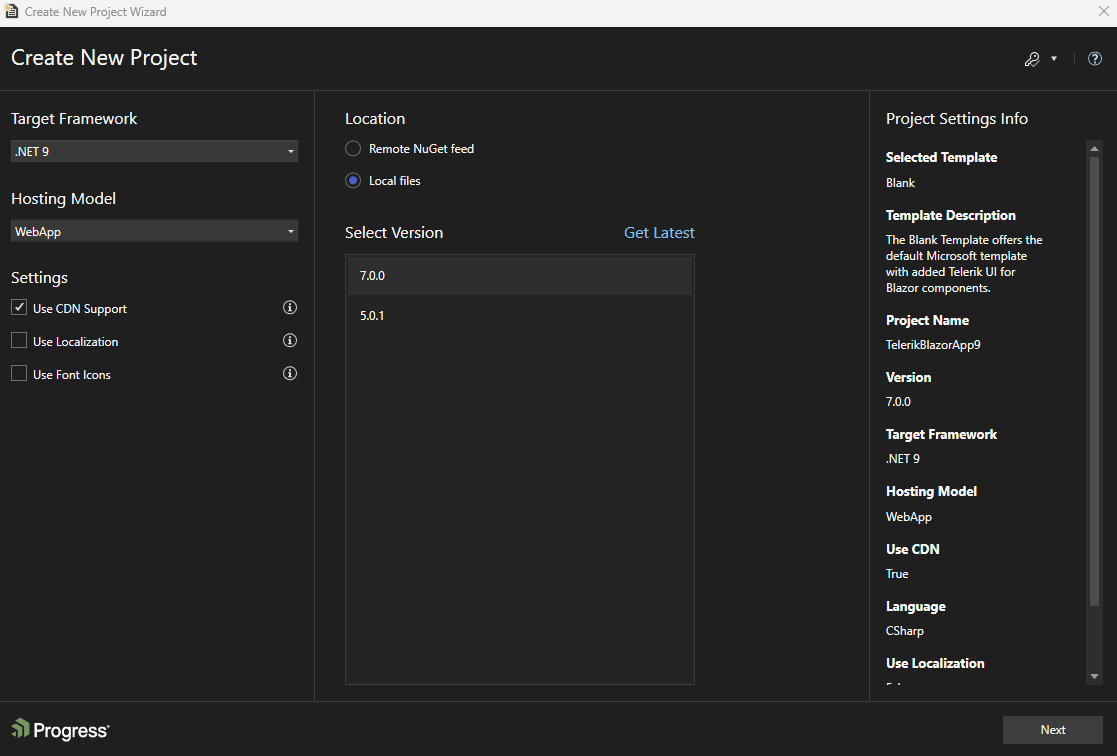
Task: Enable Use Localization checkbox
Action: pyautogui.click(x=19, y=340)
